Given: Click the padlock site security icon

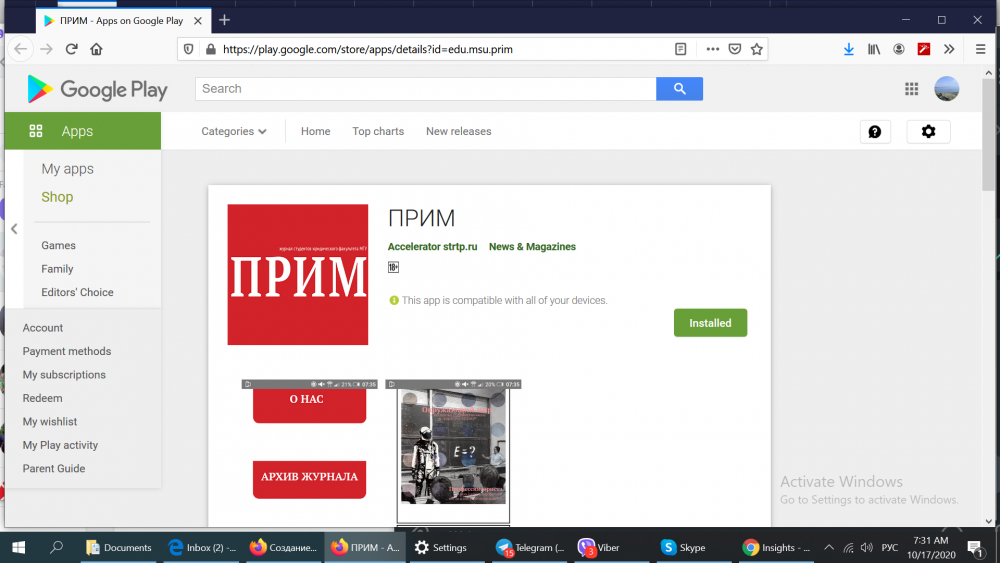Looking at the screenshot, I should pos(210,49).
